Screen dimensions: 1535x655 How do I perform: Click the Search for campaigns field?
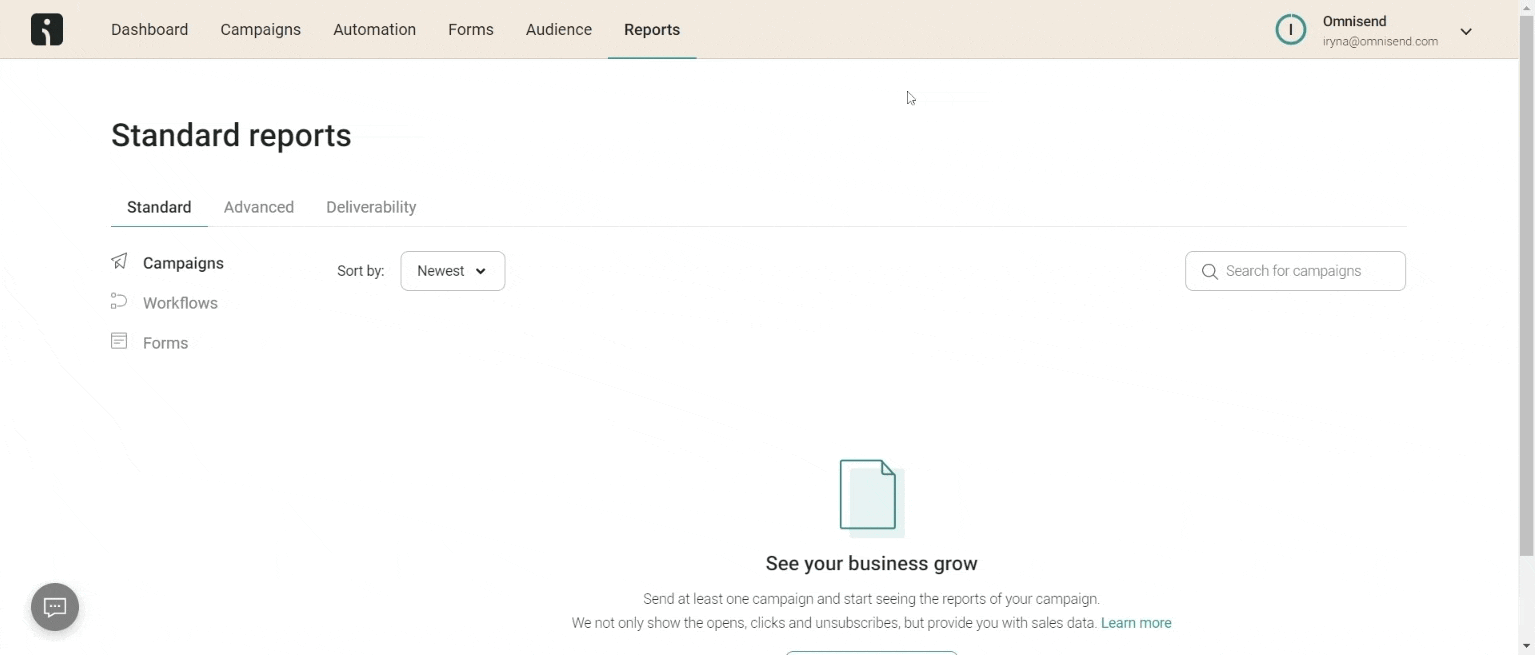tap(1295, 270)
